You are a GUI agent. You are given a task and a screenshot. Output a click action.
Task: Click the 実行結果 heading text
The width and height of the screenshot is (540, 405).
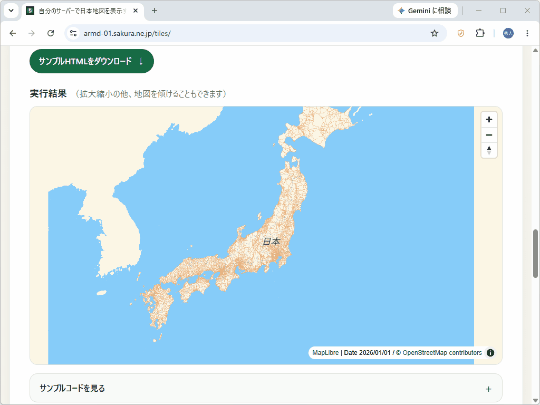tap(48, 94)
